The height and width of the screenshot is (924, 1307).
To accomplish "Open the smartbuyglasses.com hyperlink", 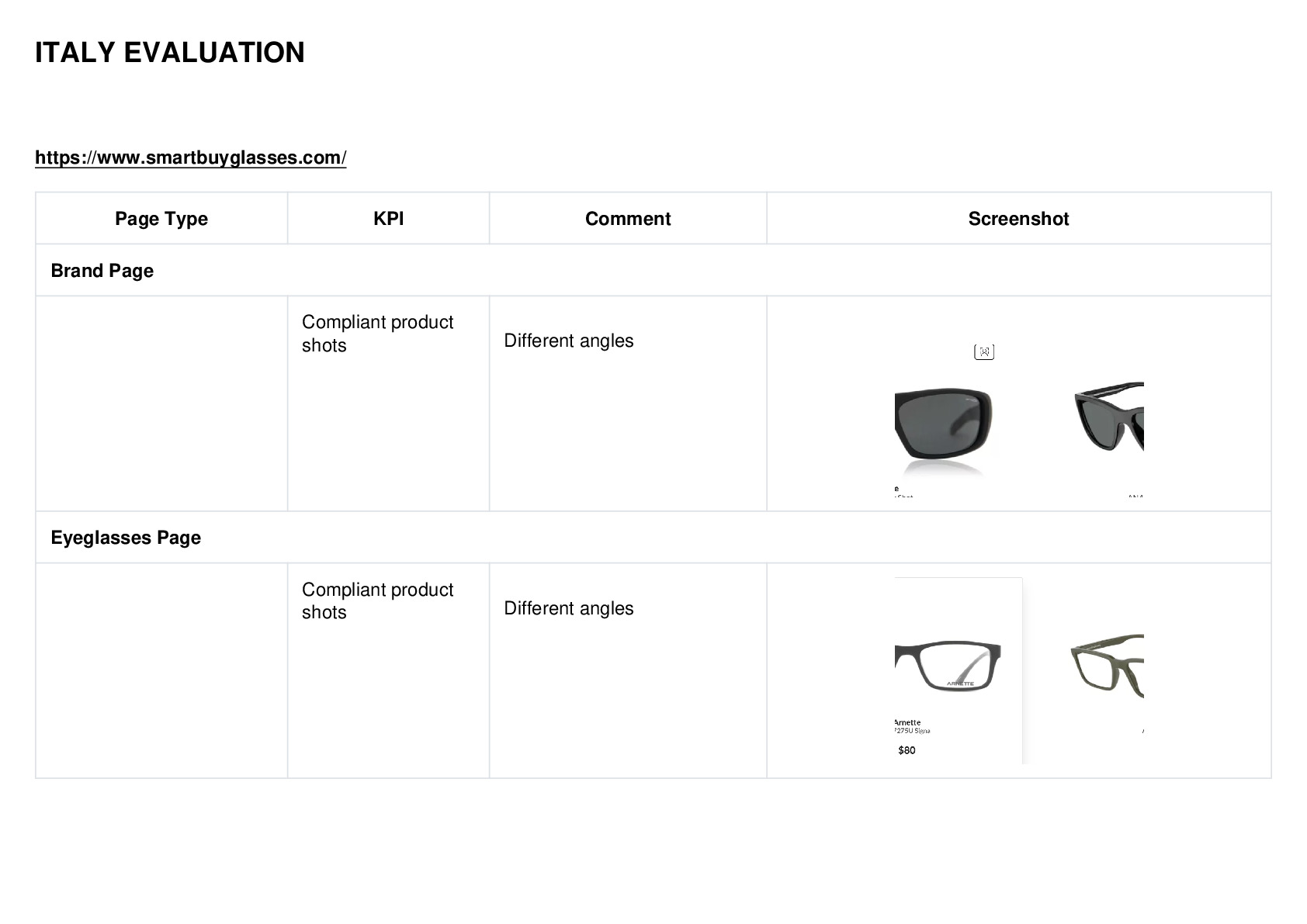I will tap(190, 157).
